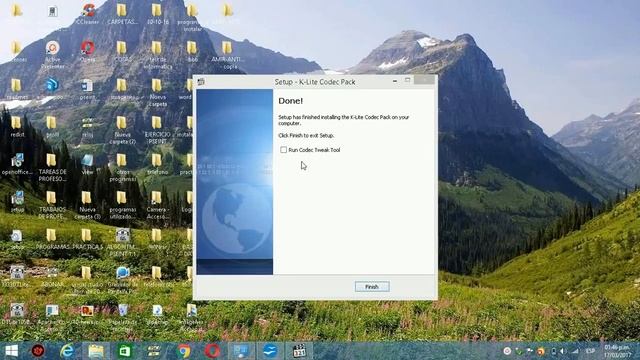Select the ALGORITM PSEINT desktop shortcut
Screen dimensions: 640x360
pyautogui.click(x=122, y=243)
